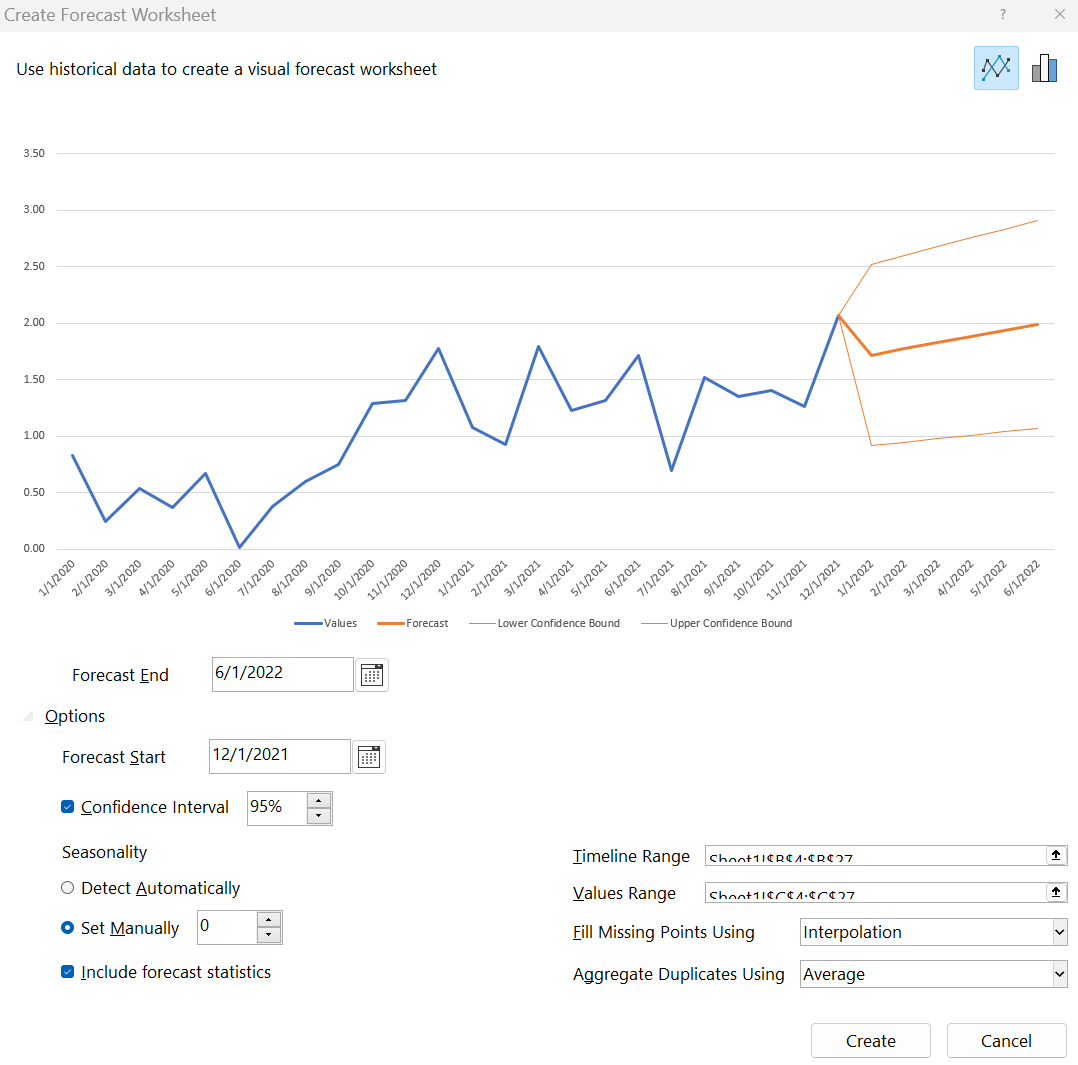Switch the preview to a line chart
The height and width of the screenshot is (1065, 1078).
996,67
